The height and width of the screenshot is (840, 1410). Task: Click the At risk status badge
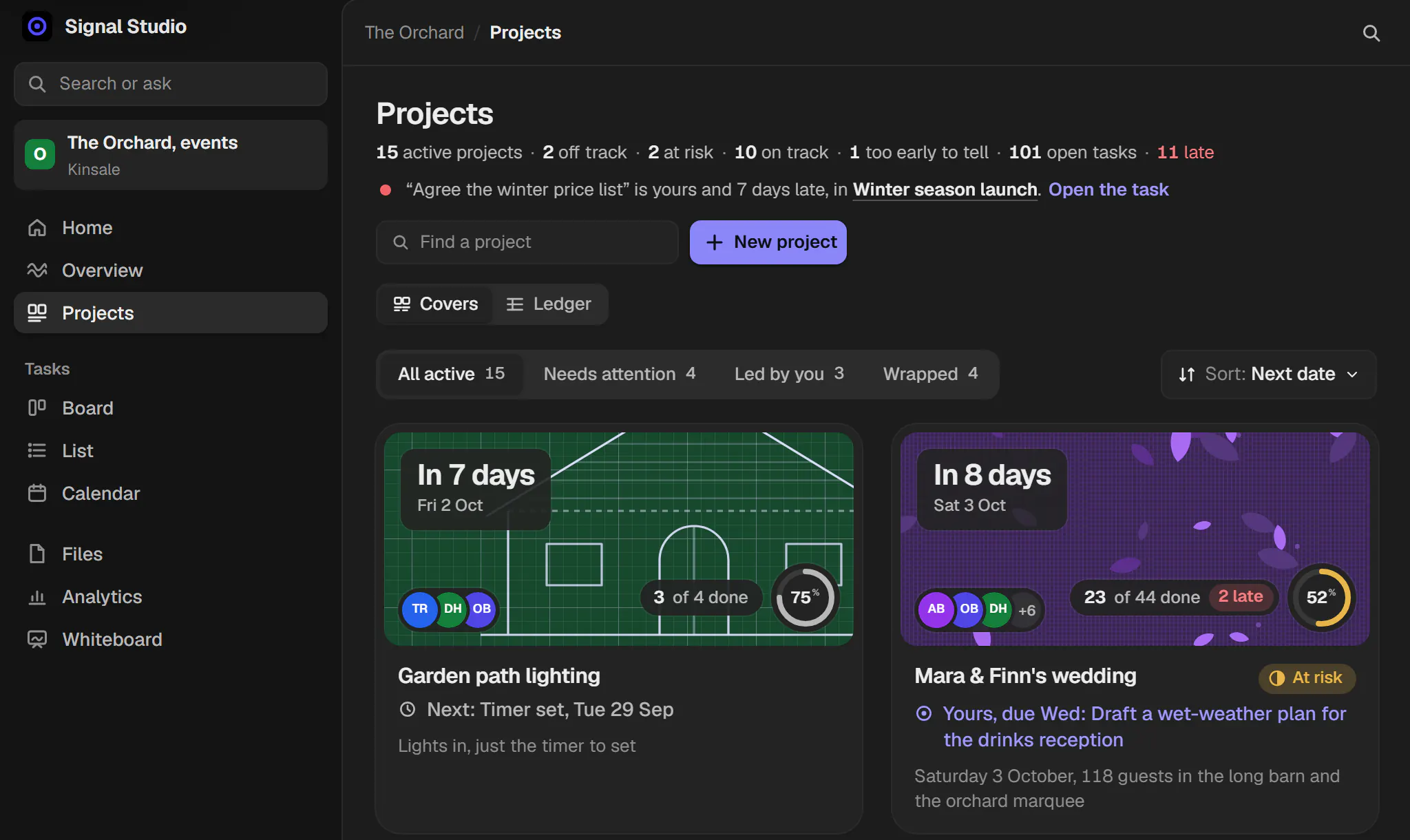click(x=1307, y=678)
